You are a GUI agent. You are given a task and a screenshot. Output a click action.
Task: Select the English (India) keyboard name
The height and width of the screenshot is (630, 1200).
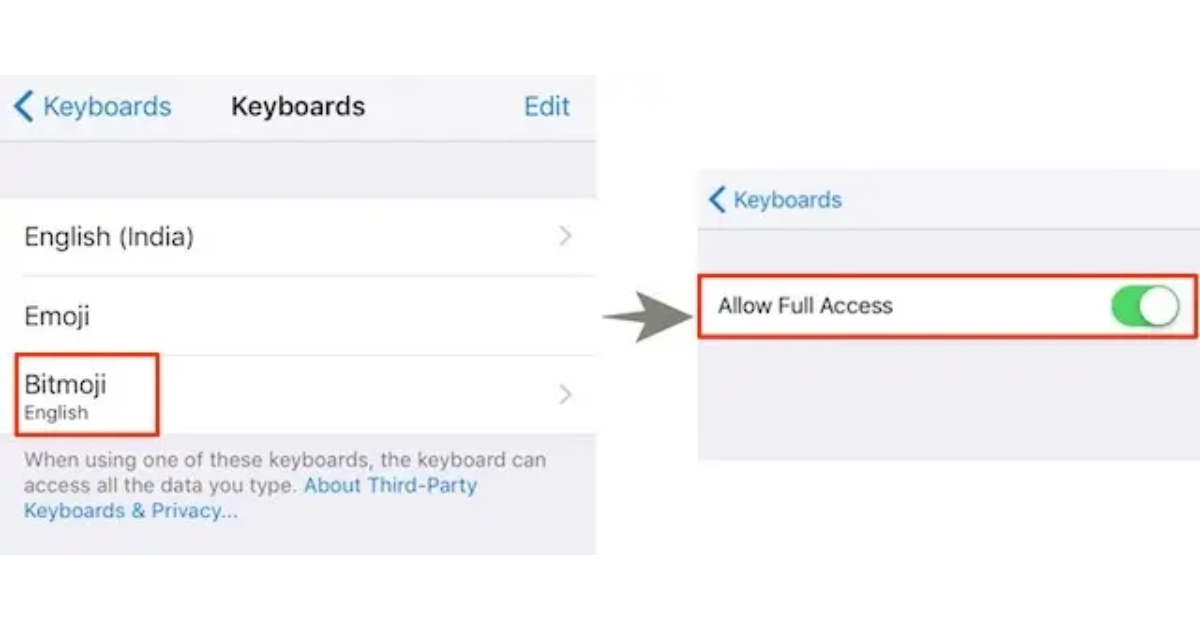109,237
